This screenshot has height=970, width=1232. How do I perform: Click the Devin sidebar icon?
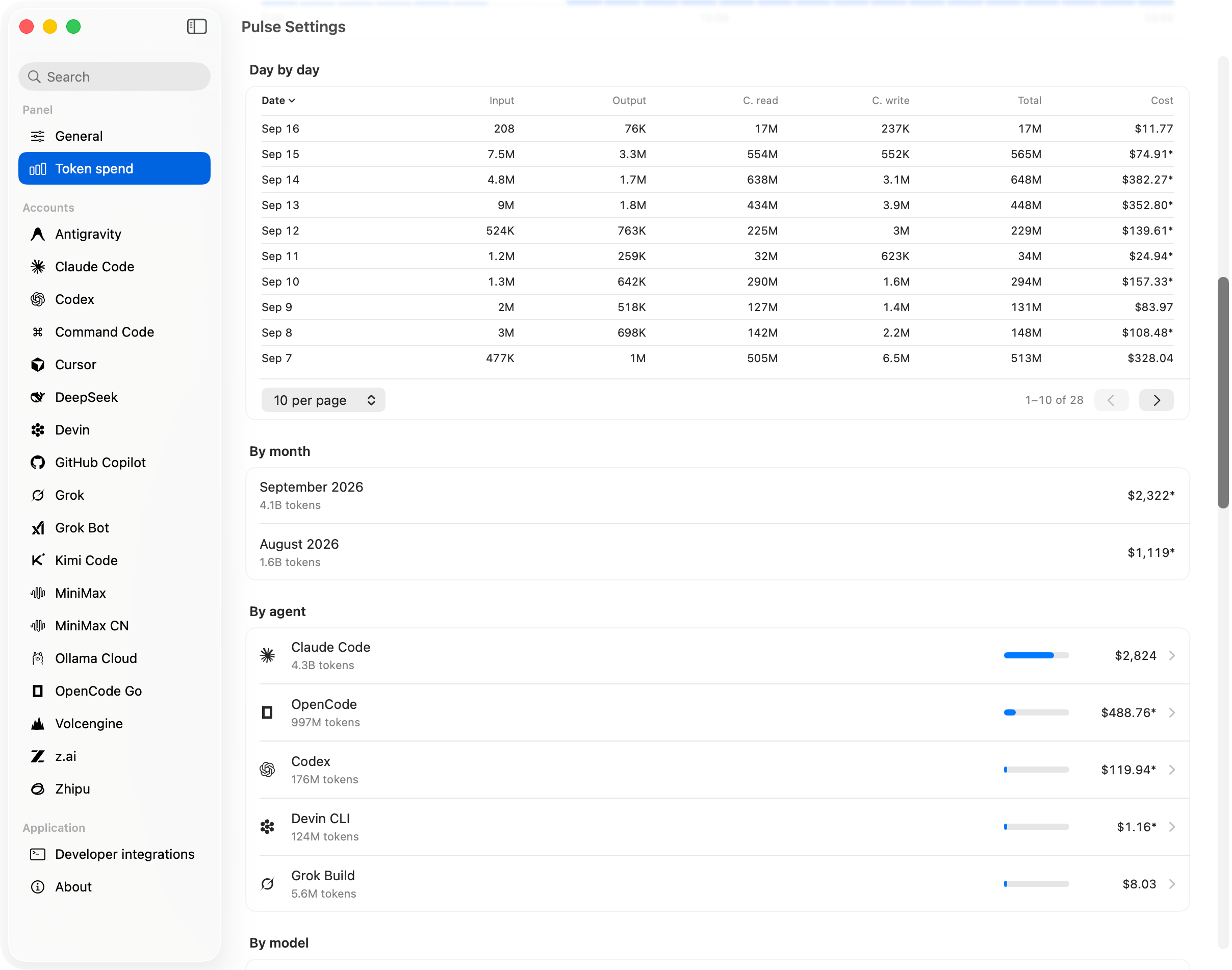pos(37,430)
